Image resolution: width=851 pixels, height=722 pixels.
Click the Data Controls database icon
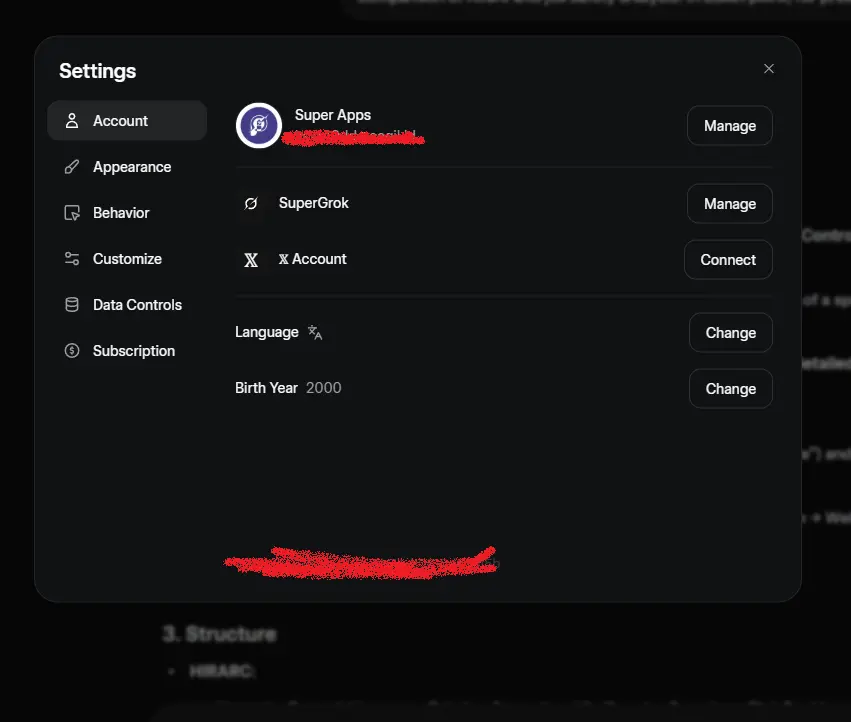pyautogui.click(x=72, y=305)
